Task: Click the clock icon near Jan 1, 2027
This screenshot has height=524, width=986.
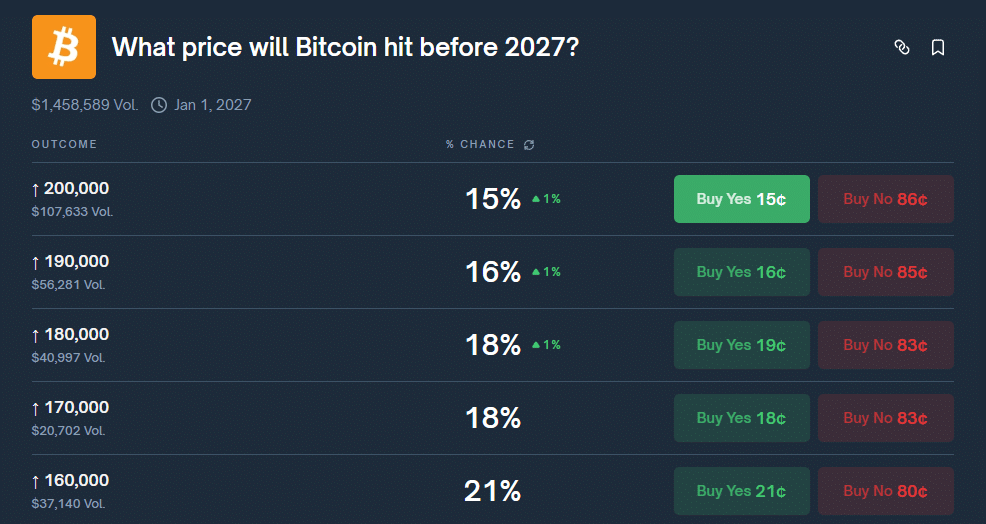Action: pos(159,104)
